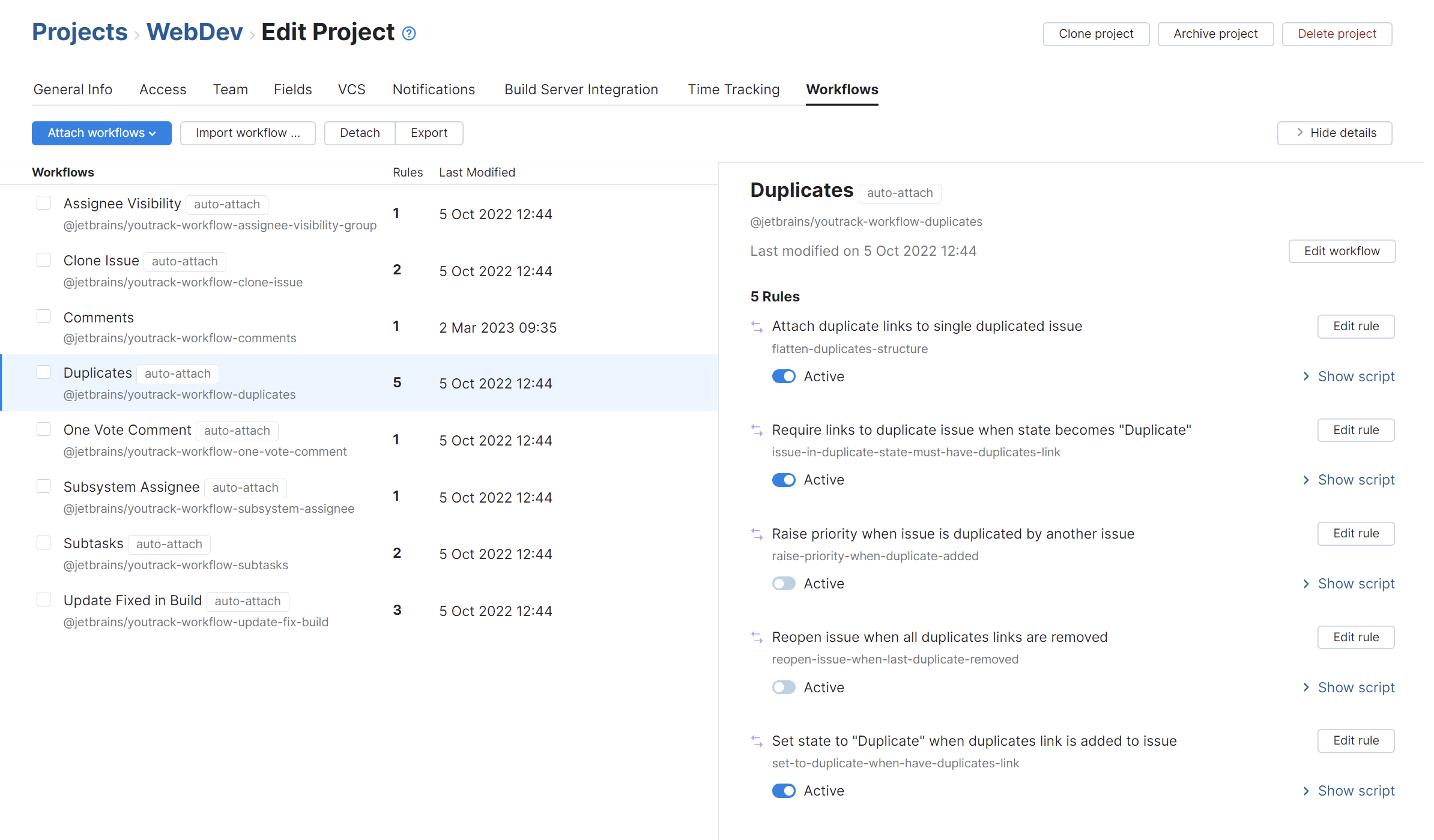Check the Assignee Visibility workflow checkbox
Viewport: 1434px width, 840px height.
43,202
